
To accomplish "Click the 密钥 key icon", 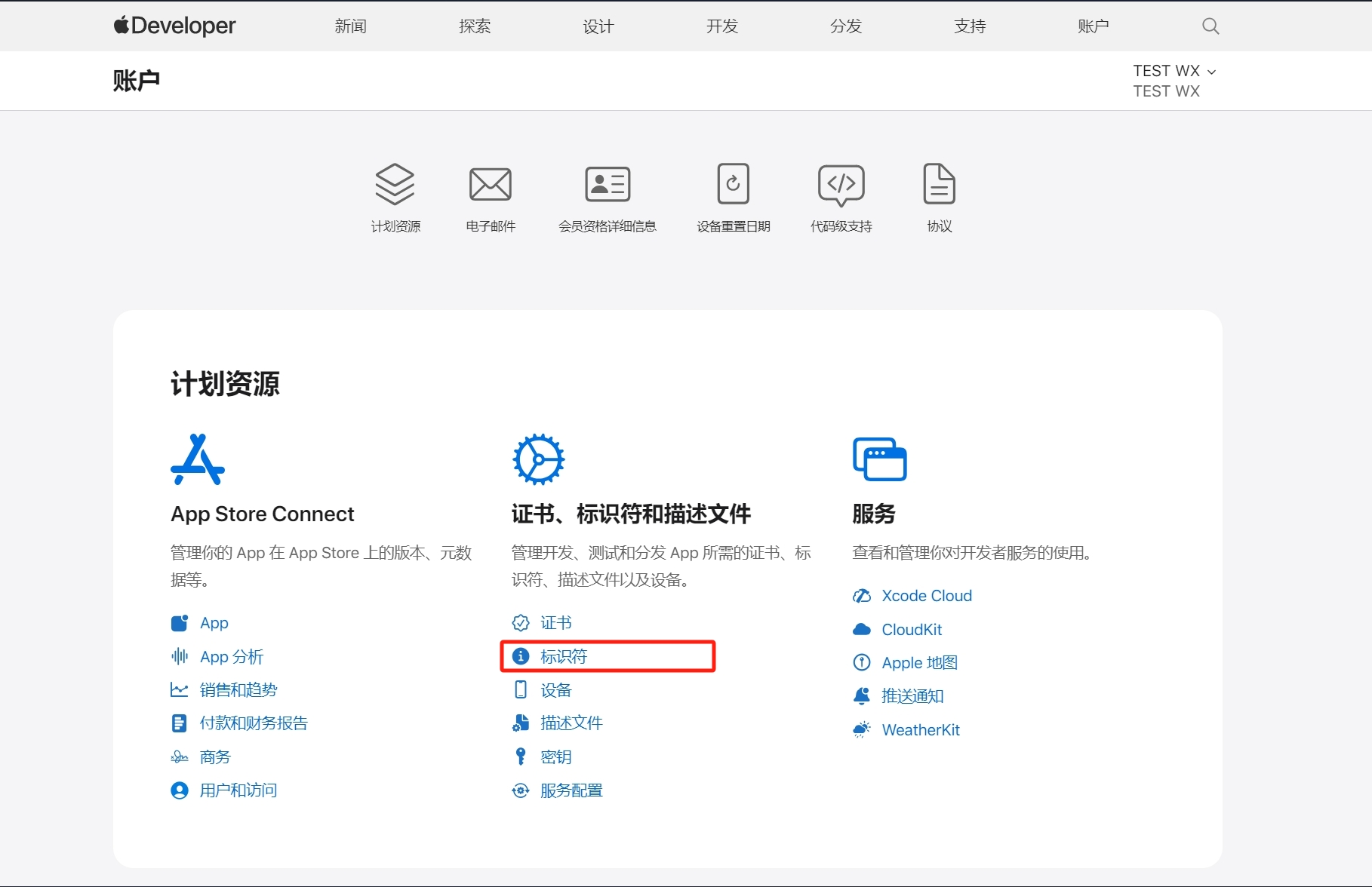I will click(x=521, y=757).
